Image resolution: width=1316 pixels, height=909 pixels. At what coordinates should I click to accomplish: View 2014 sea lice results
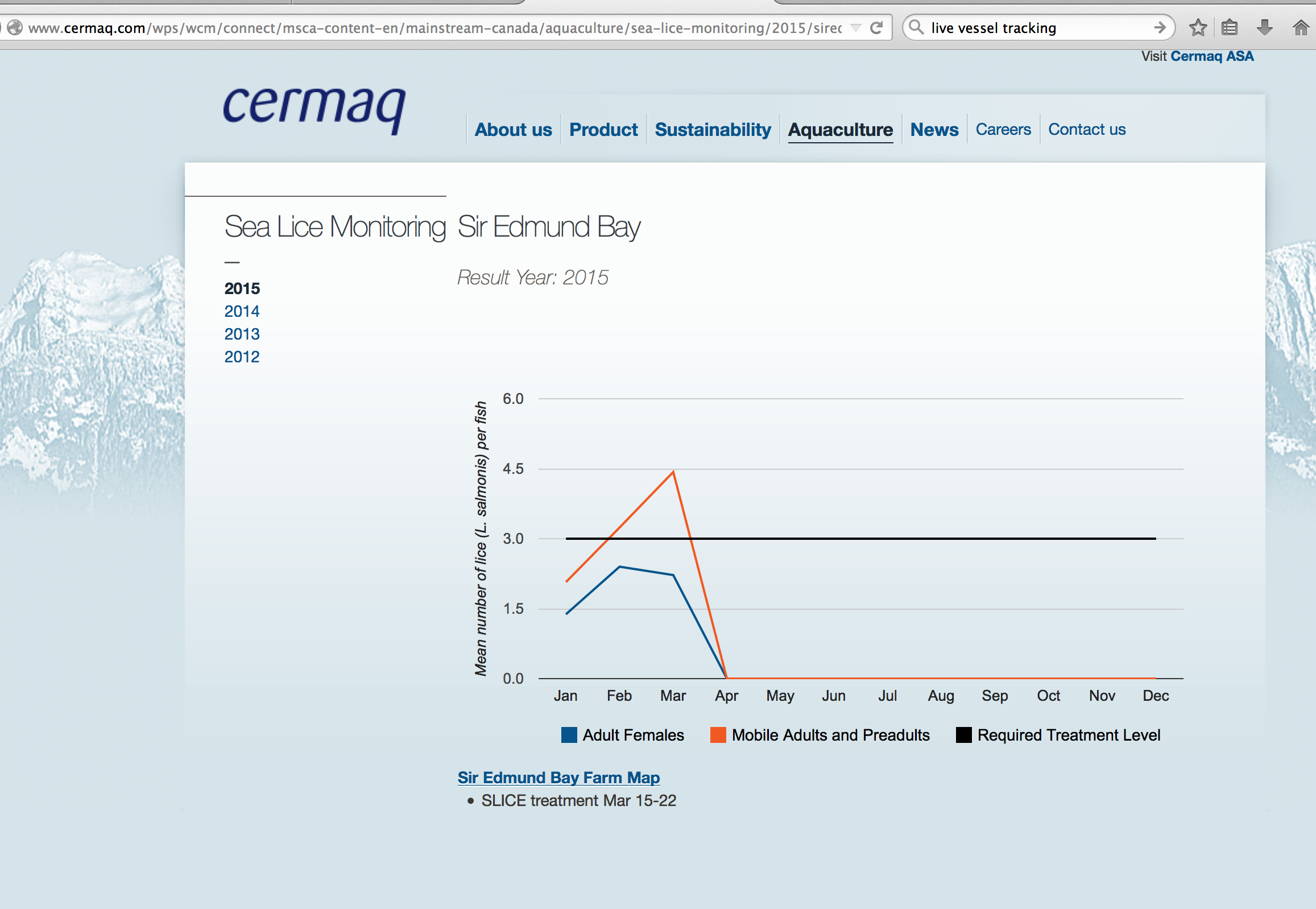pyautogui.click(x=242, y=311)
